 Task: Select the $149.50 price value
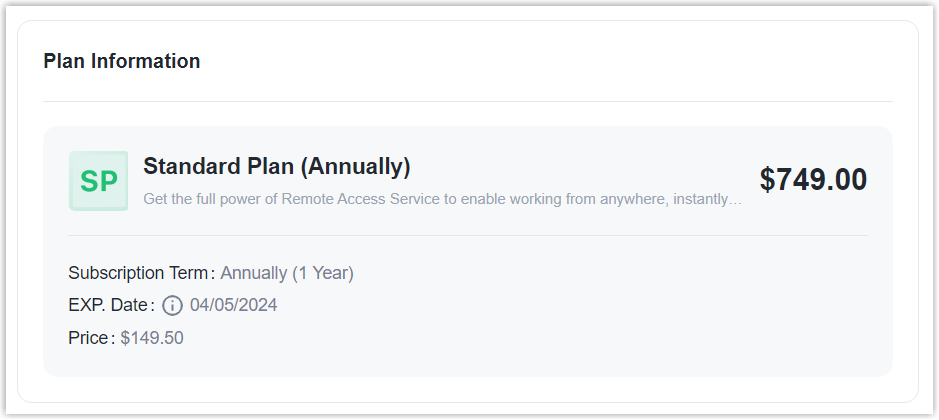(x=152, y=338)
